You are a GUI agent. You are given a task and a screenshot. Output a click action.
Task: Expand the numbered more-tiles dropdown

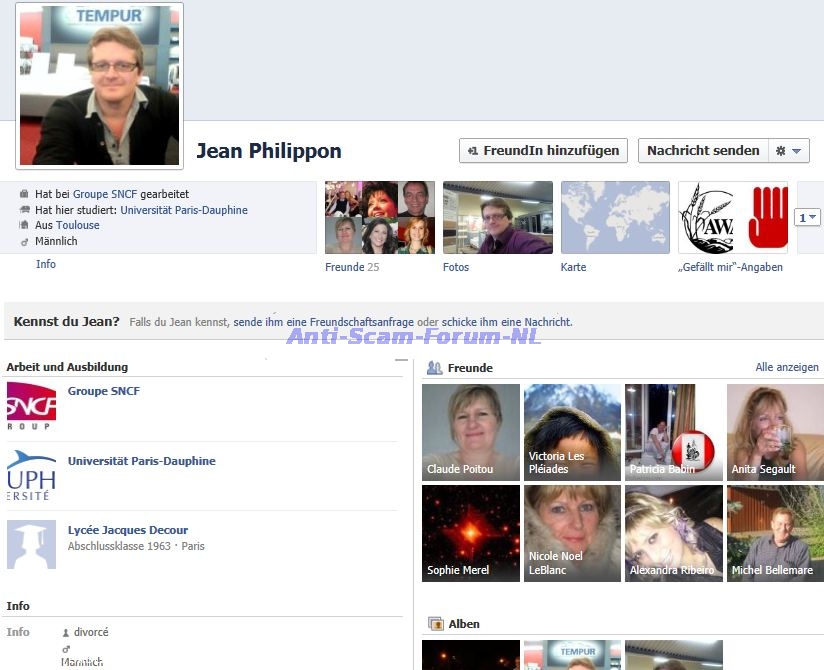[x=807, y=217]
